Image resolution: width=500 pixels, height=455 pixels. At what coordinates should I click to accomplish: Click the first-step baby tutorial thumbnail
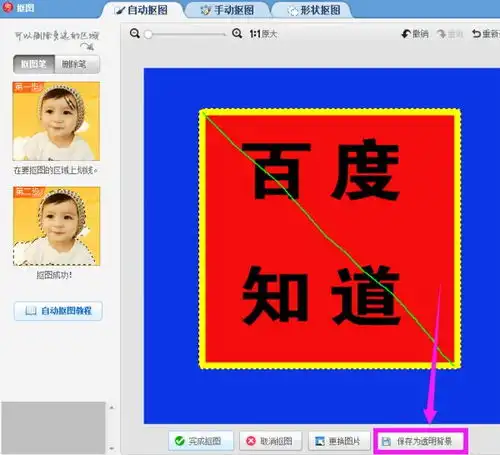coord(56,121)
